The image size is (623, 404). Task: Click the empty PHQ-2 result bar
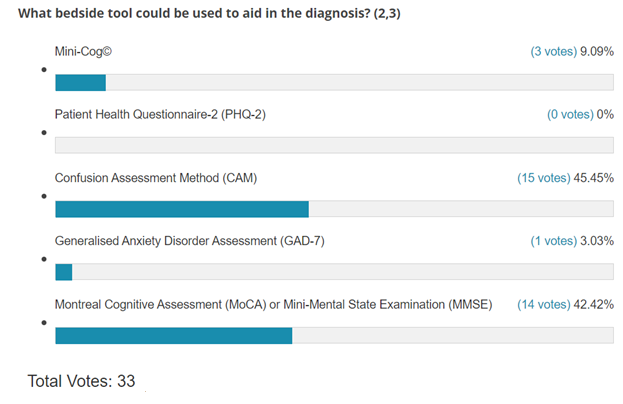tap(334, 146)
